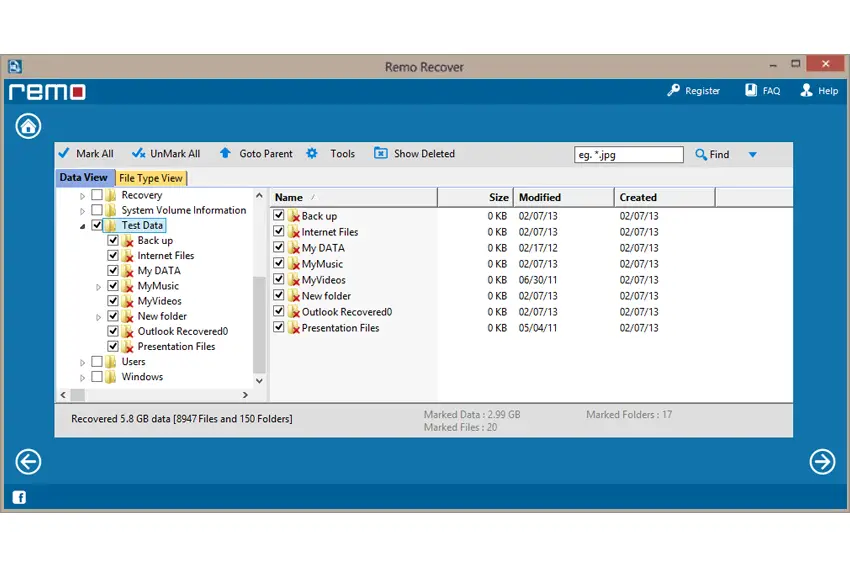Click the MyVideos folder icon in file list
The width and height of the screenshot is (850, 567).
294,280
